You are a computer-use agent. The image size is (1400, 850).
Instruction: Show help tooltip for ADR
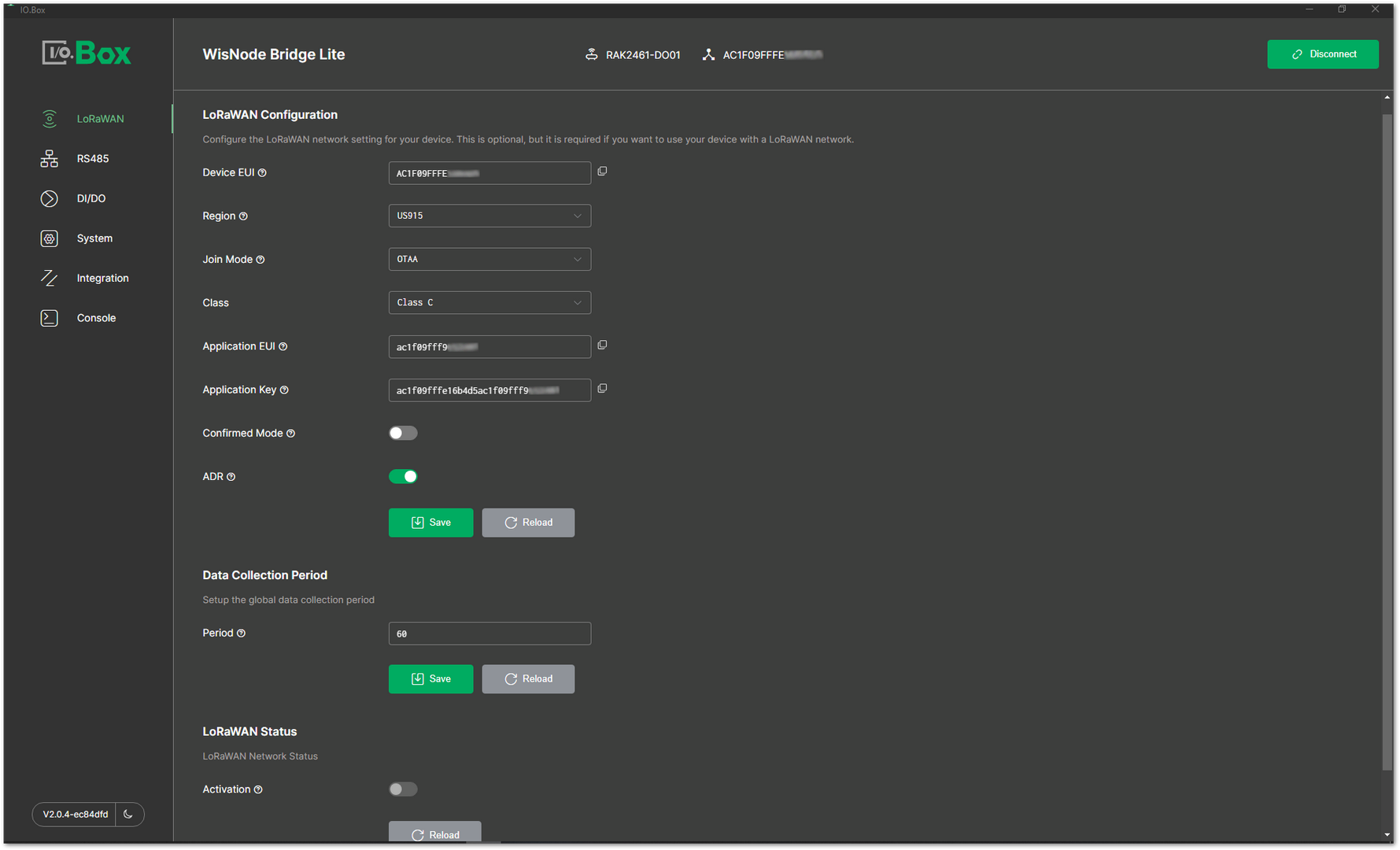pyautogui.click(x=231, y=477)
